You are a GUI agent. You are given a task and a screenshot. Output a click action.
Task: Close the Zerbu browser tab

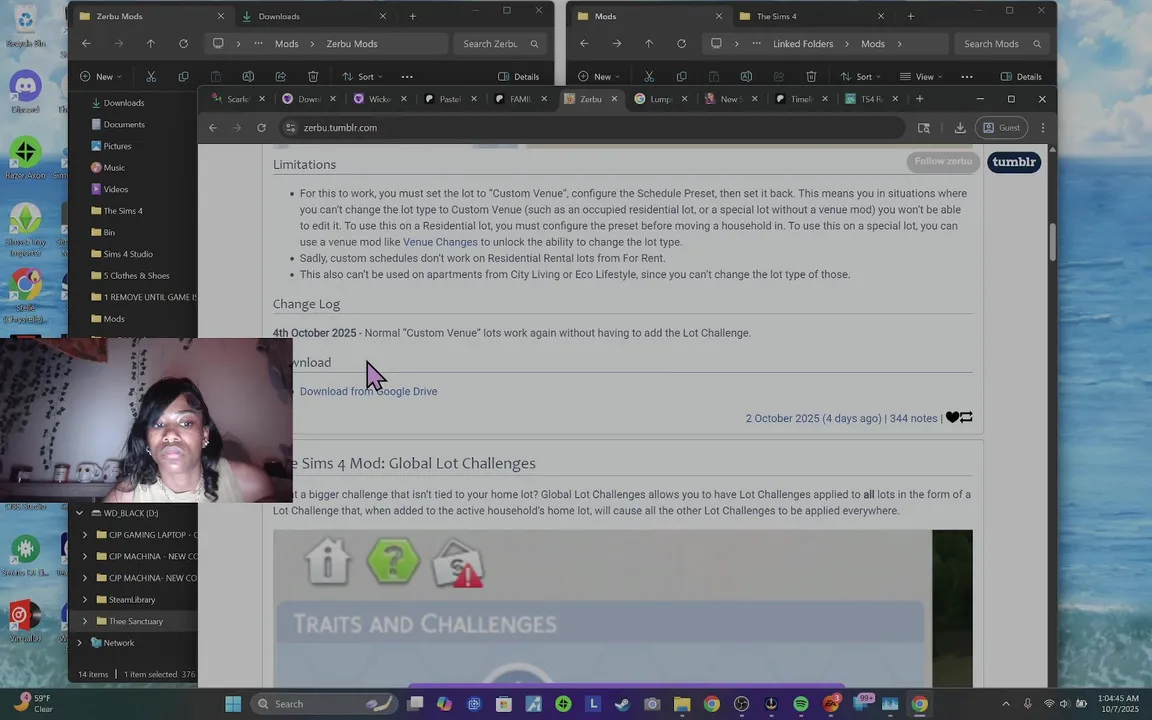tap(614, 99)
